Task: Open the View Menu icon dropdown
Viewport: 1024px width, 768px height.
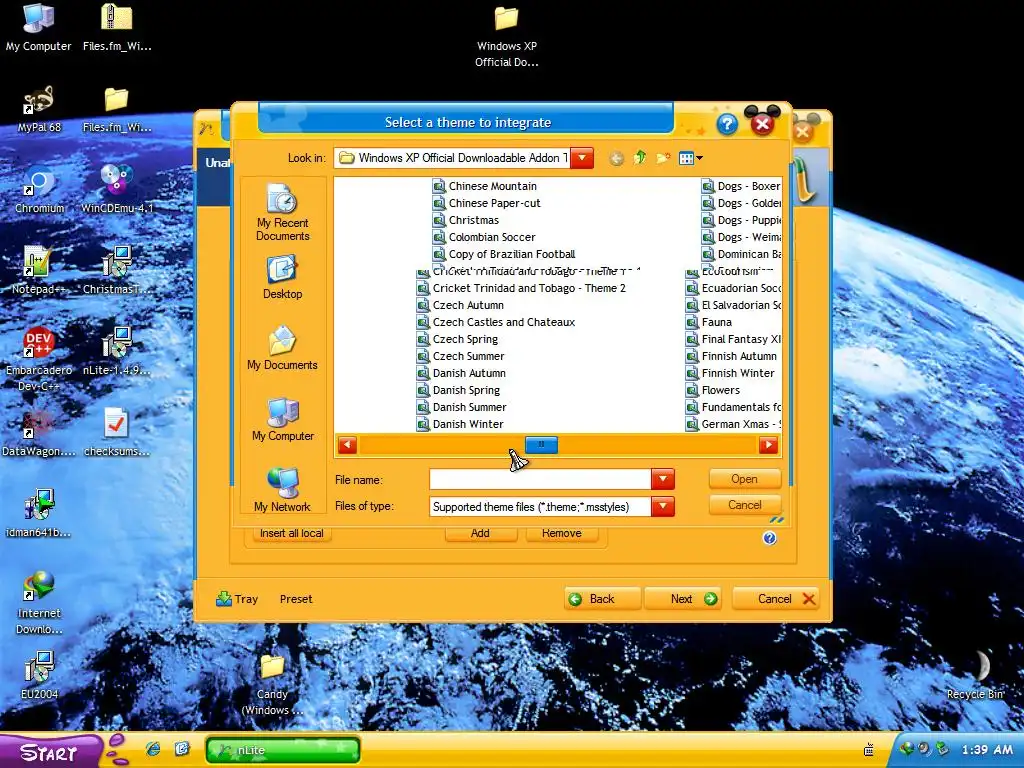Action: (690, 158)
